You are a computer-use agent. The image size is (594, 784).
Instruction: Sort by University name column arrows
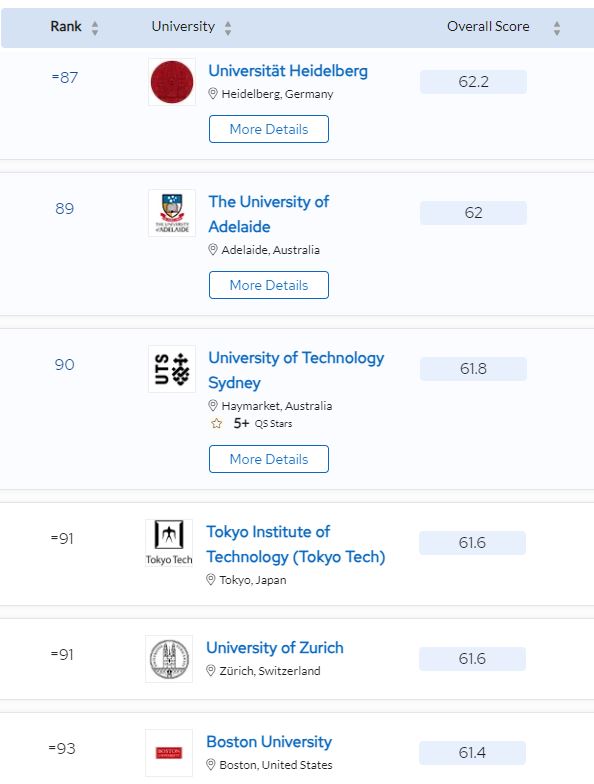(x=228, y=28)
